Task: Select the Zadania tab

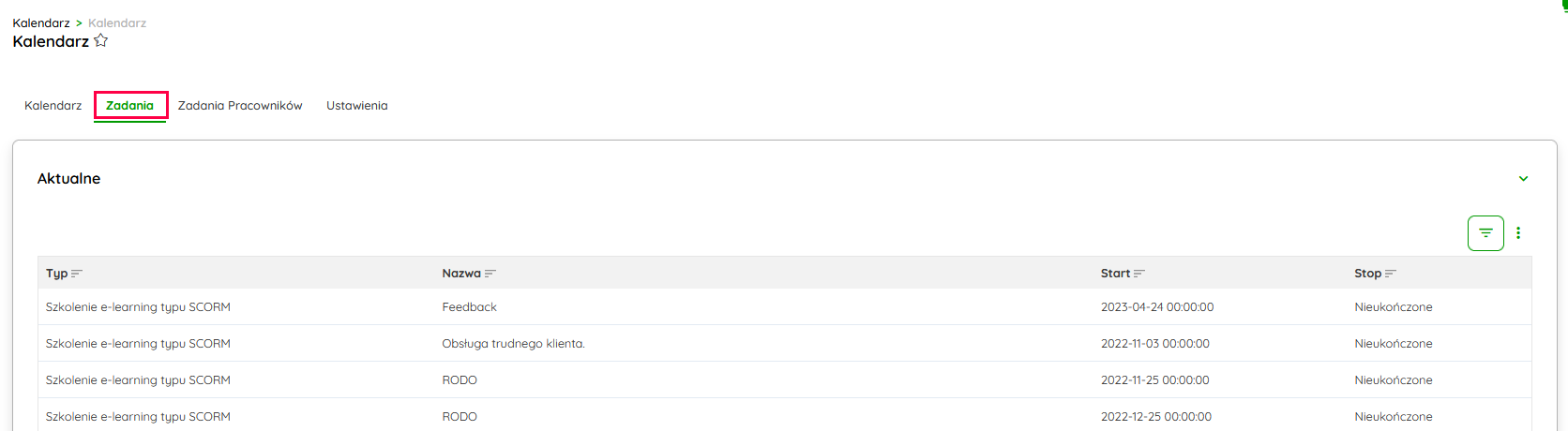Action: pyautogui.click(x=129, y=106)
